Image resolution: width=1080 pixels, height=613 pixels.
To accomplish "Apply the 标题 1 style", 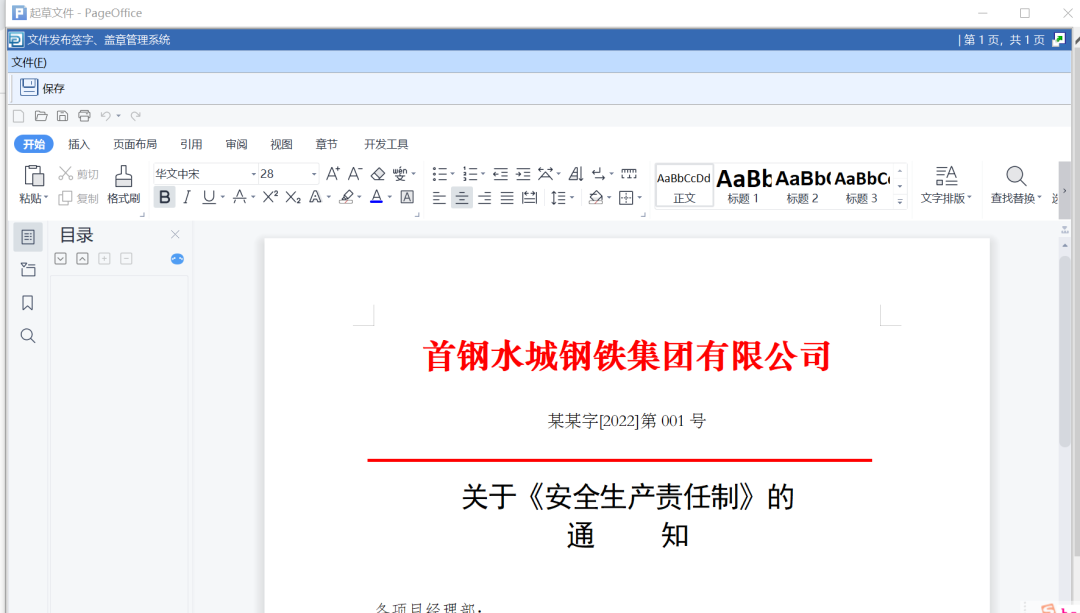I will (x=743, y=185).
